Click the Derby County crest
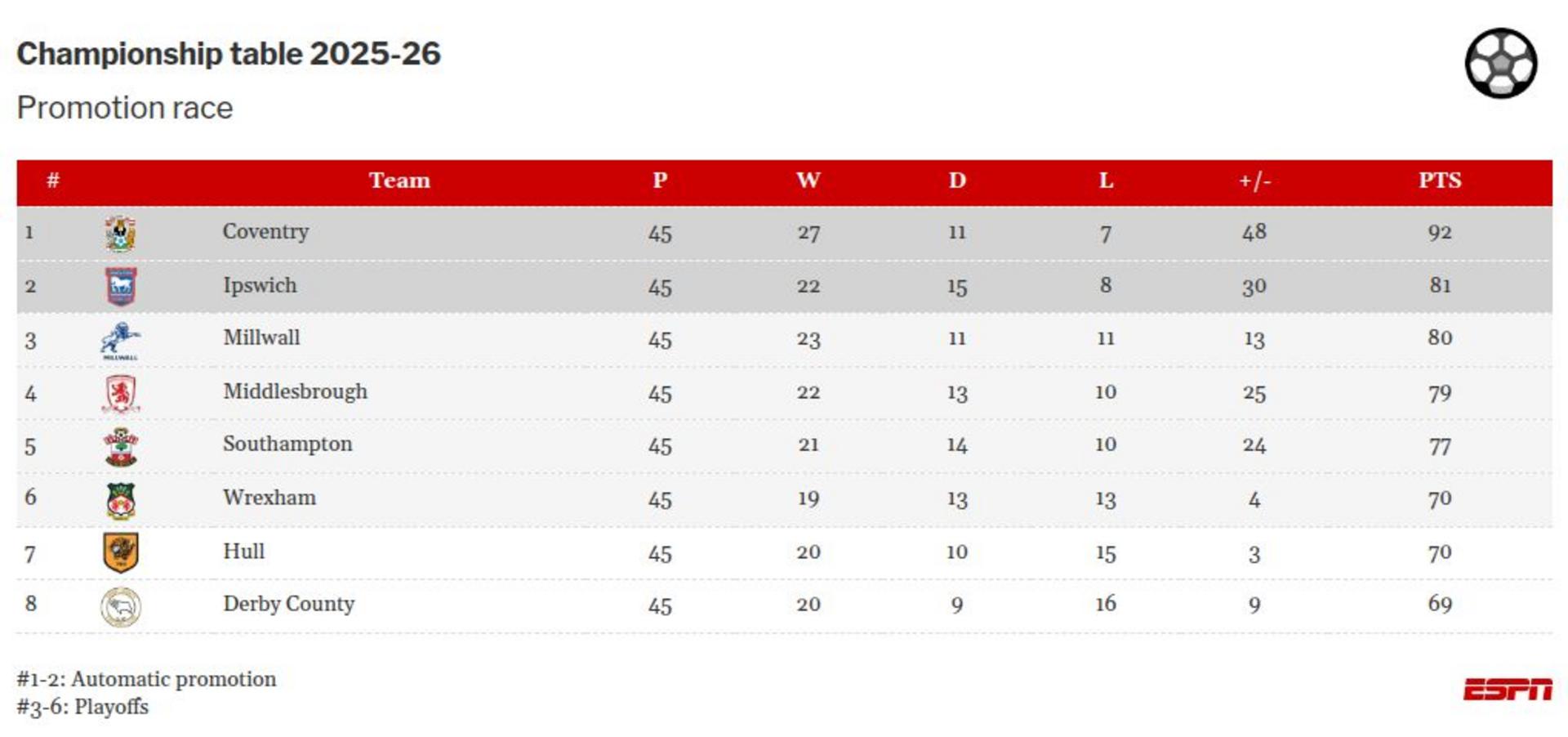This screenshot has width=1568, height=737. tap(121, 607)
